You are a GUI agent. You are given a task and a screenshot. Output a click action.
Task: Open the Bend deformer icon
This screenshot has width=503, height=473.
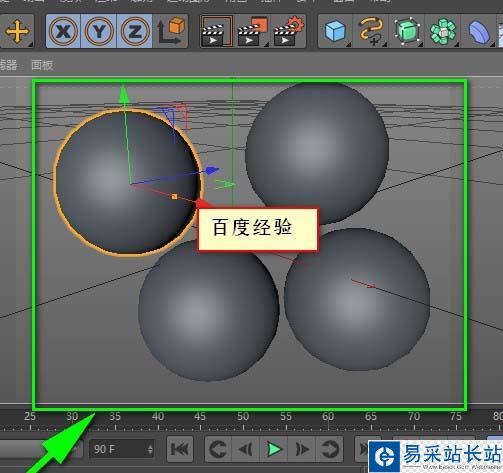479,32
